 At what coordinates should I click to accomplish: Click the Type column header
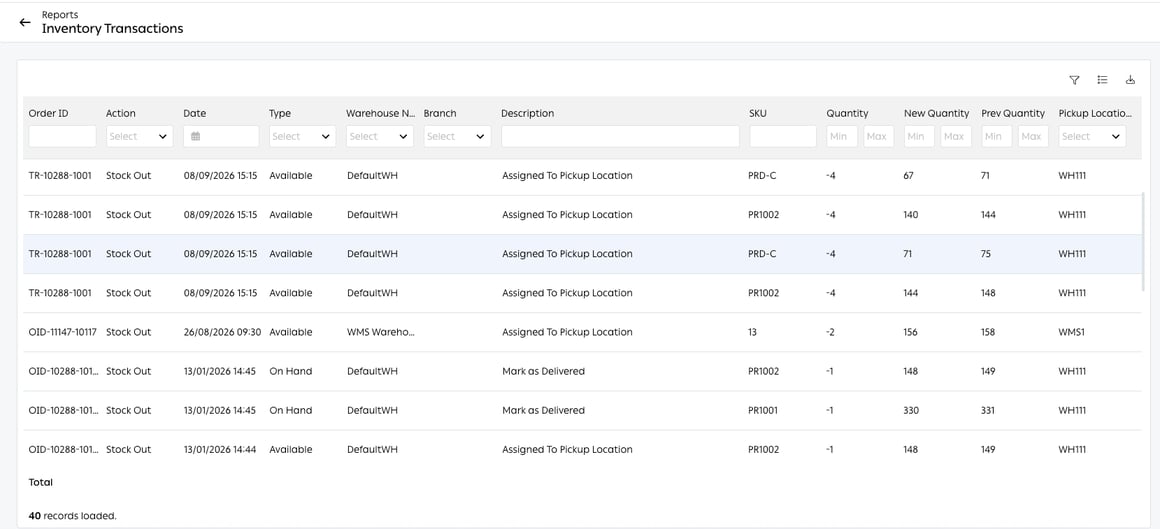(280, 113)
